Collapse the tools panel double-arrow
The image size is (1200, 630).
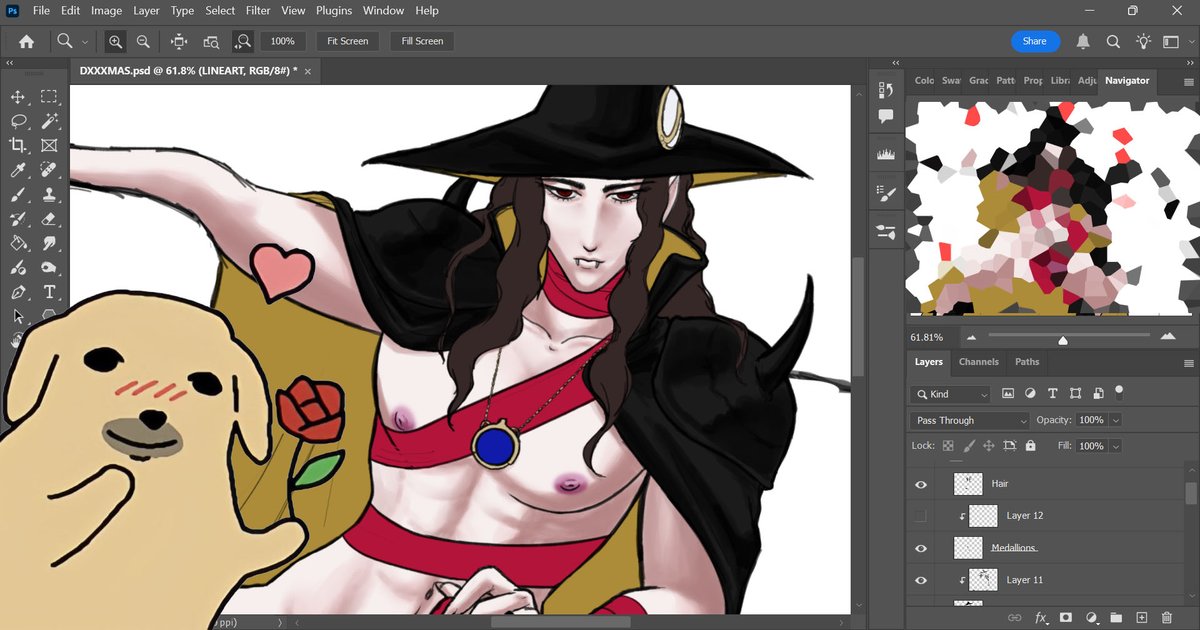click(9, 63)
